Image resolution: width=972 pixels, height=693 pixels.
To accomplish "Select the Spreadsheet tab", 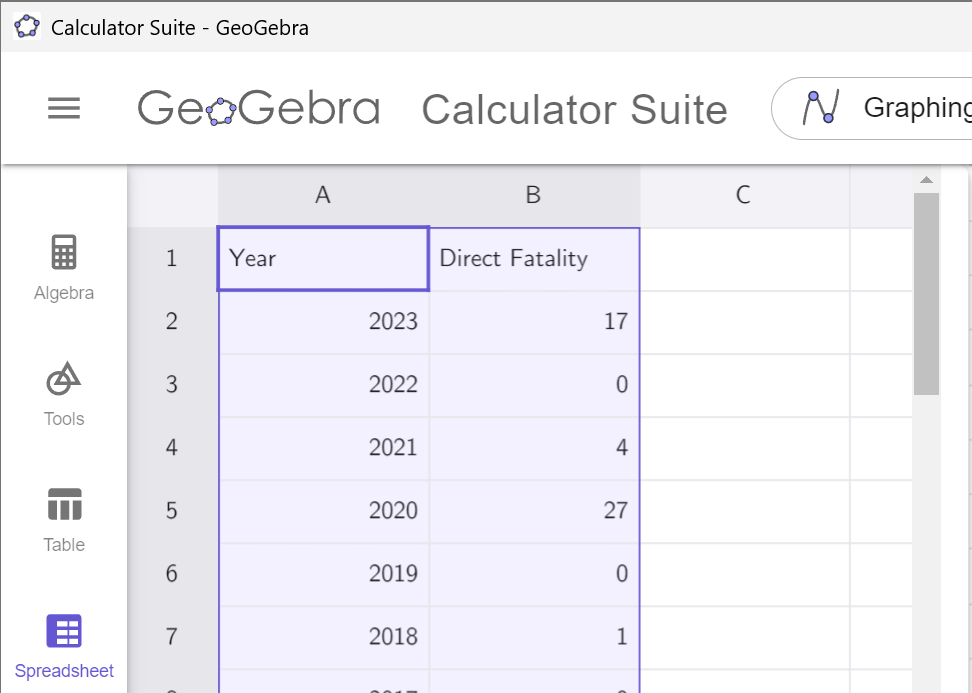I will click(x=64, y=647).
